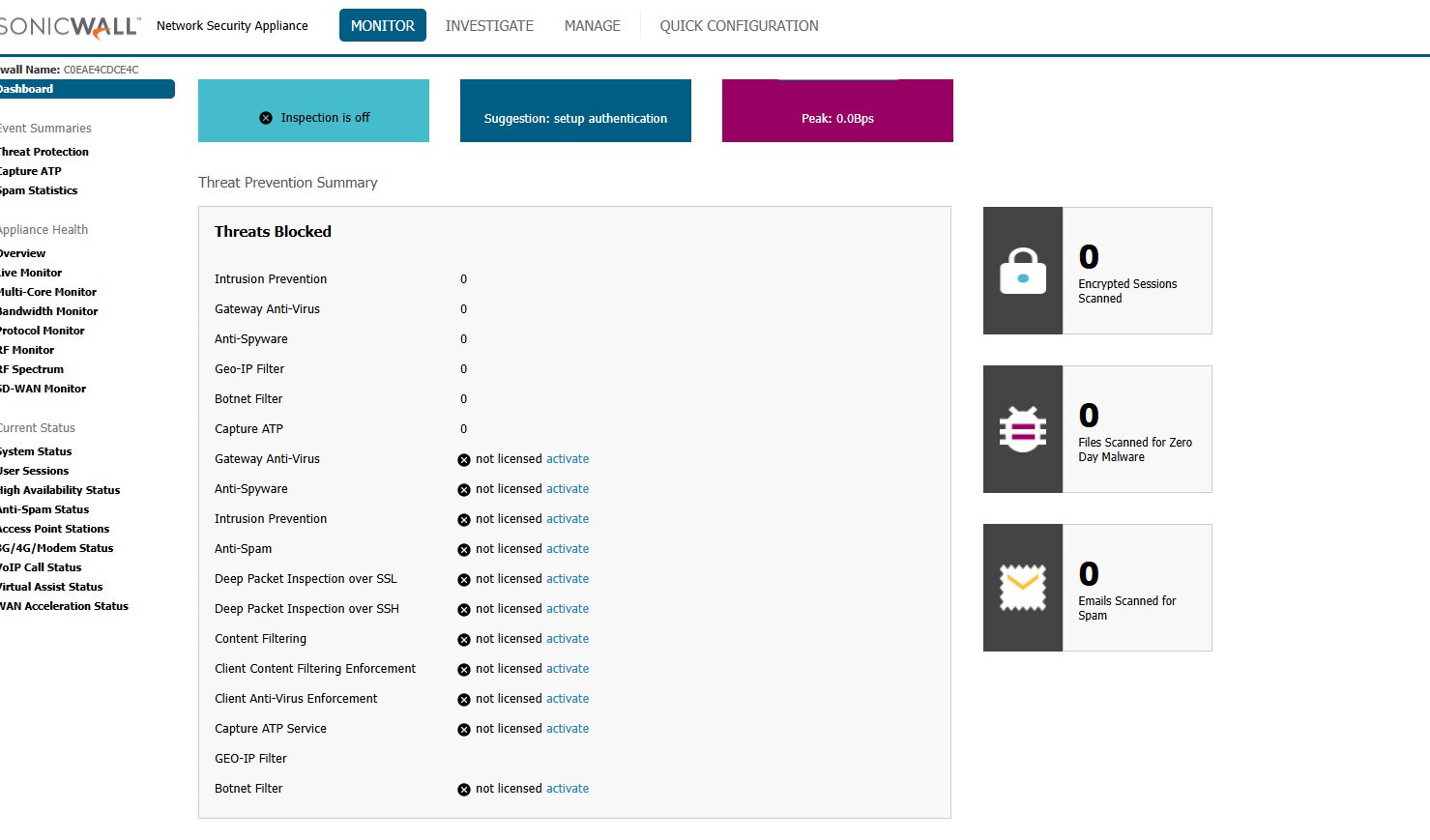Click the Threats Blocked heading
The image size is (1430, 840).
[273, 232]
